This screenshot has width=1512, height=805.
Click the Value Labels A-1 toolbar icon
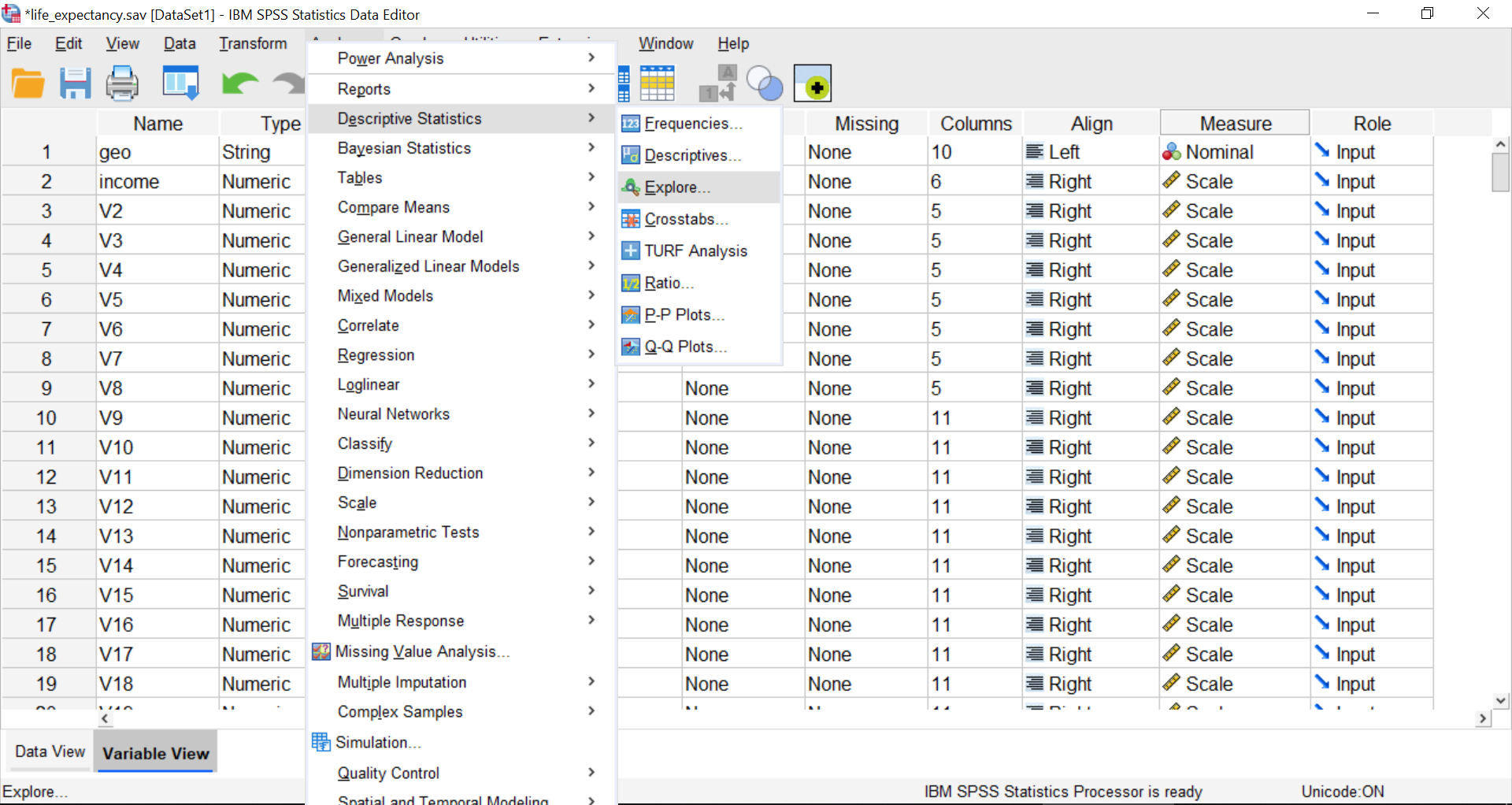[x=718, y=83]
